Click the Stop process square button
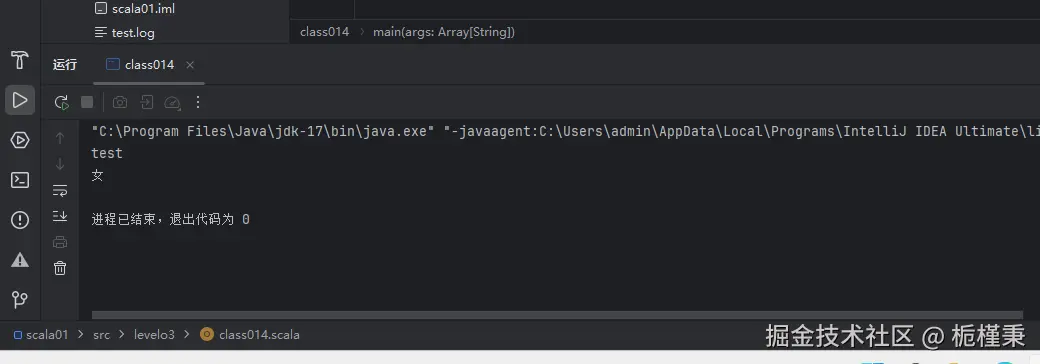Image resolution: width=1040 pixels, height=364 pixels. (x=87, y=102)
